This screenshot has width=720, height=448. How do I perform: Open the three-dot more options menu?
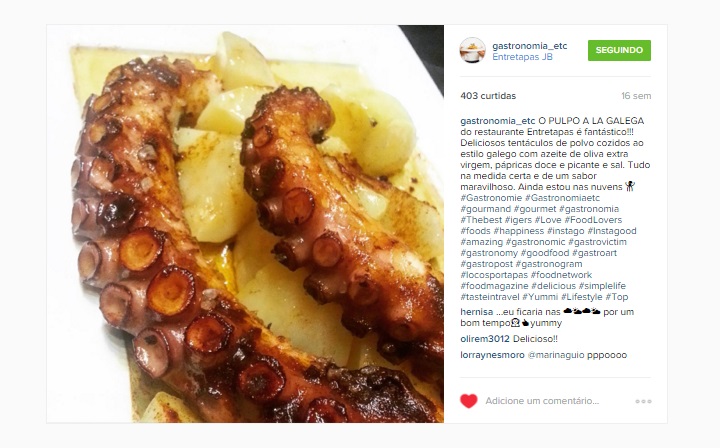[x=643, y=401]
